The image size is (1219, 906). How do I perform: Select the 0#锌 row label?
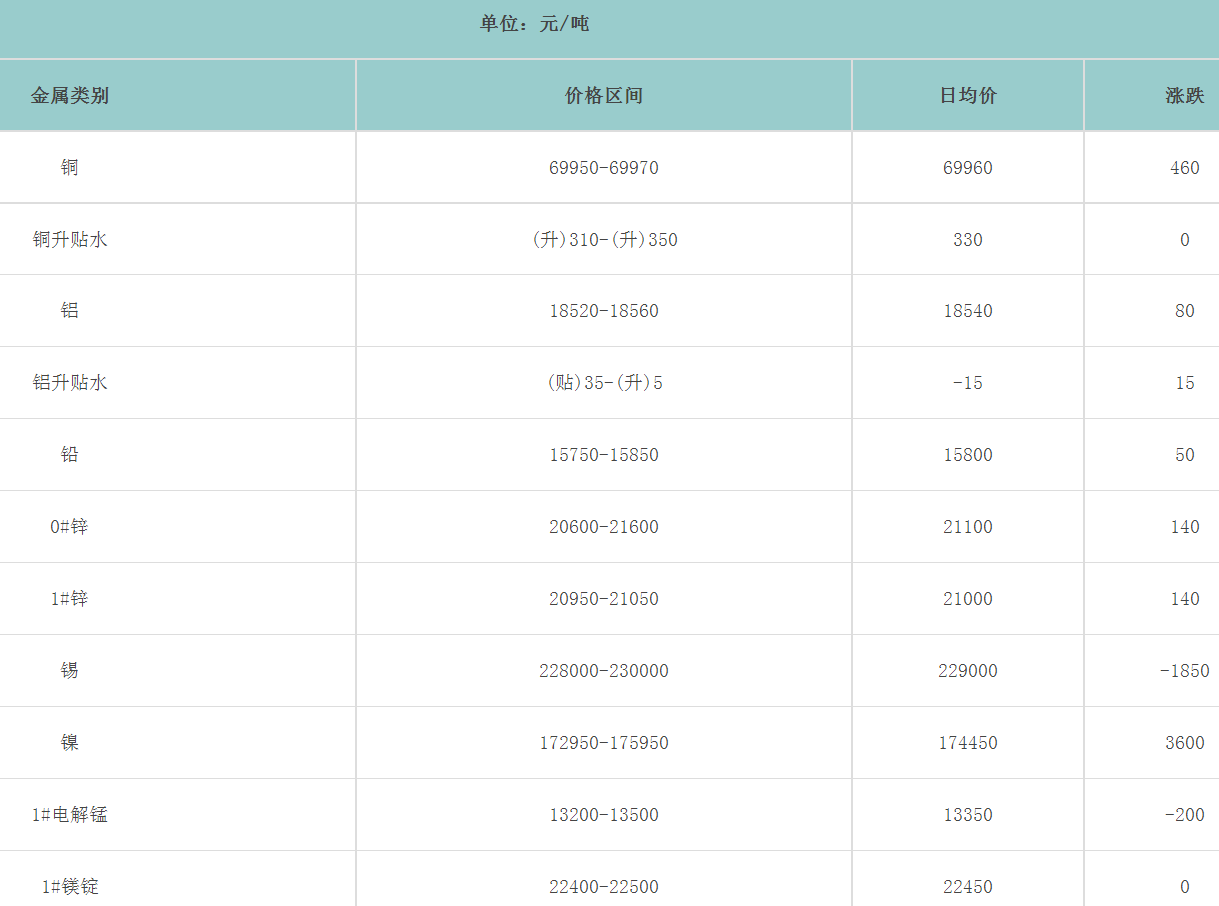pos(69,527)
